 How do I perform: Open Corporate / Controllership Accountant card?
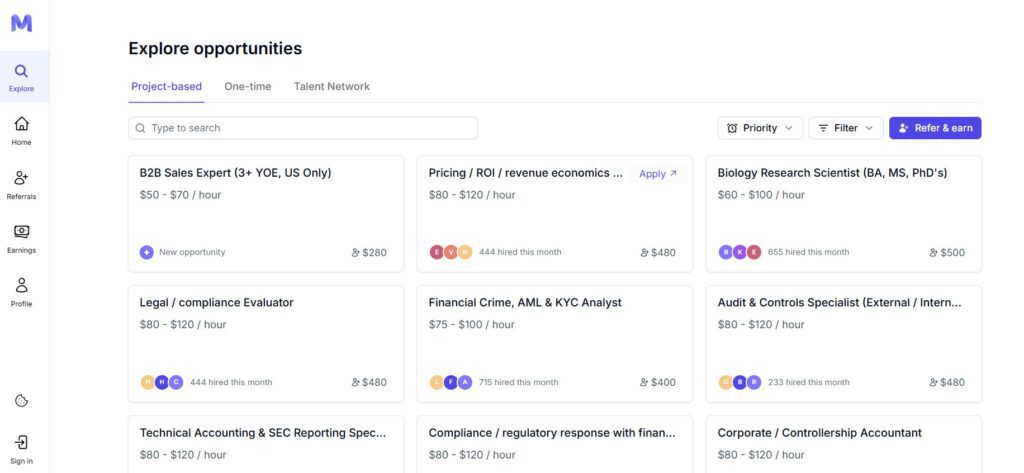pyautogui.click(x=844, y=444)
